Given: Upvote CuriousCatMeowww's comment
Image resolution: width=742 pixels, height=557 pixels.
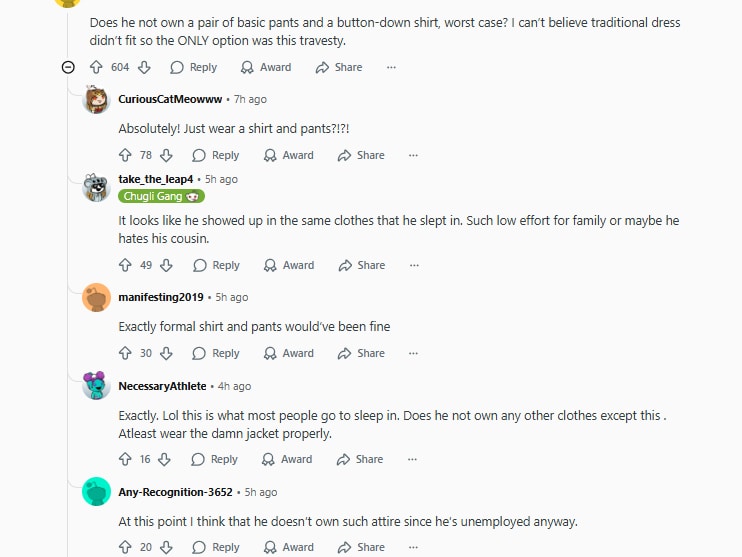Looking at the screenshot, I should (x=126, y=155).
